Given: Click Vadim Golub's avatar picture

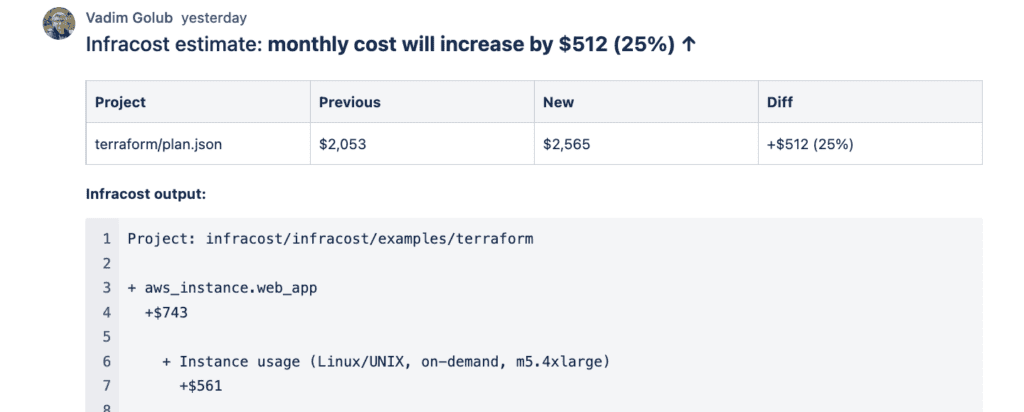Looking at the screenshot, I should click(x=59, y=24).
